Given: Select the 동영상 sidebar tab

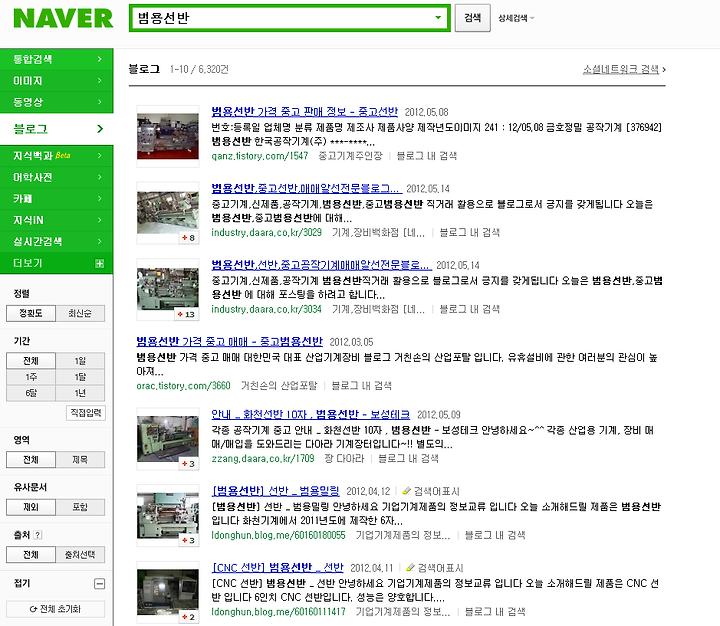Looking at the screenshot, I should [x=56, y=102].
